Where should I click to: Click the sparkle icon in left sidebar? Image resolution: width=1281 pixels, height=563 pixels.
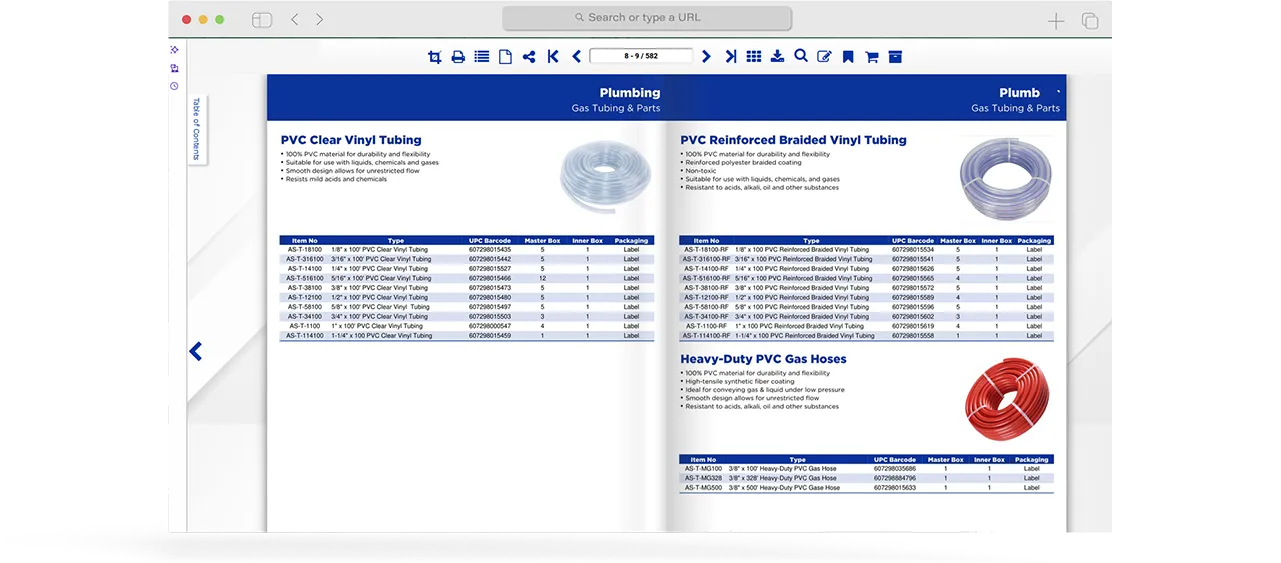point(174,49)
